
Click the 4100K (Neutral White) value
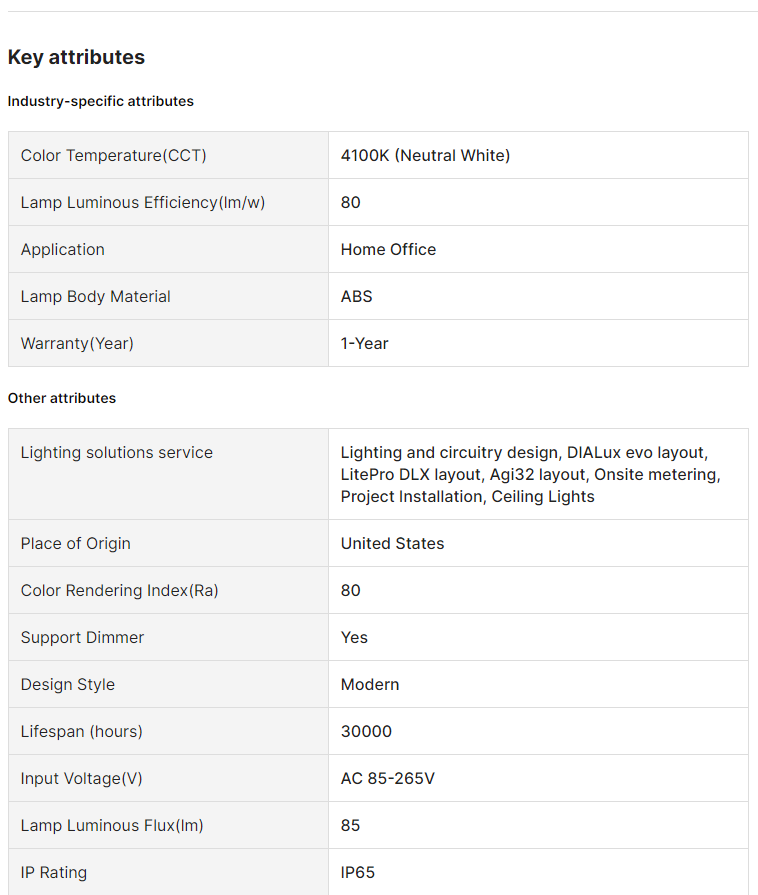coord(425,155)
